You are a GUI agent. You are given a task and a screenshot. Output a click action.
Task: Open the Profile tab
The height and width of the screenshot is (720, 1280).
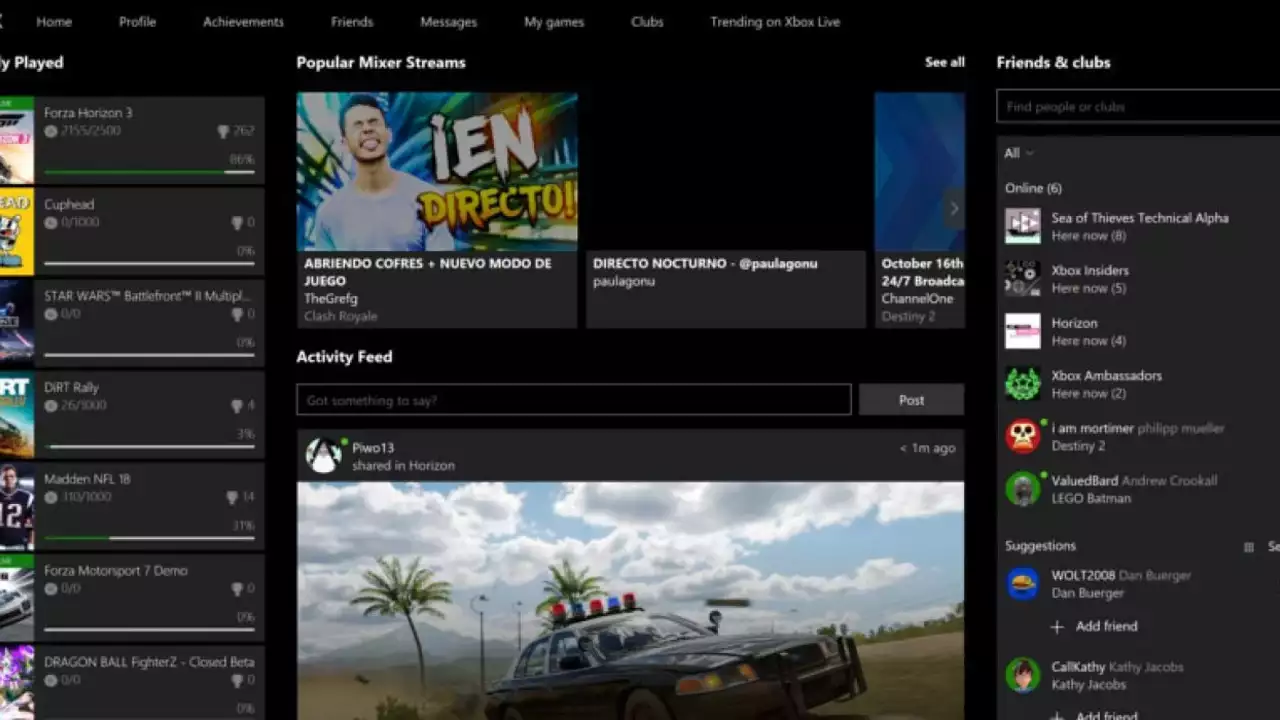click(137, 22)
